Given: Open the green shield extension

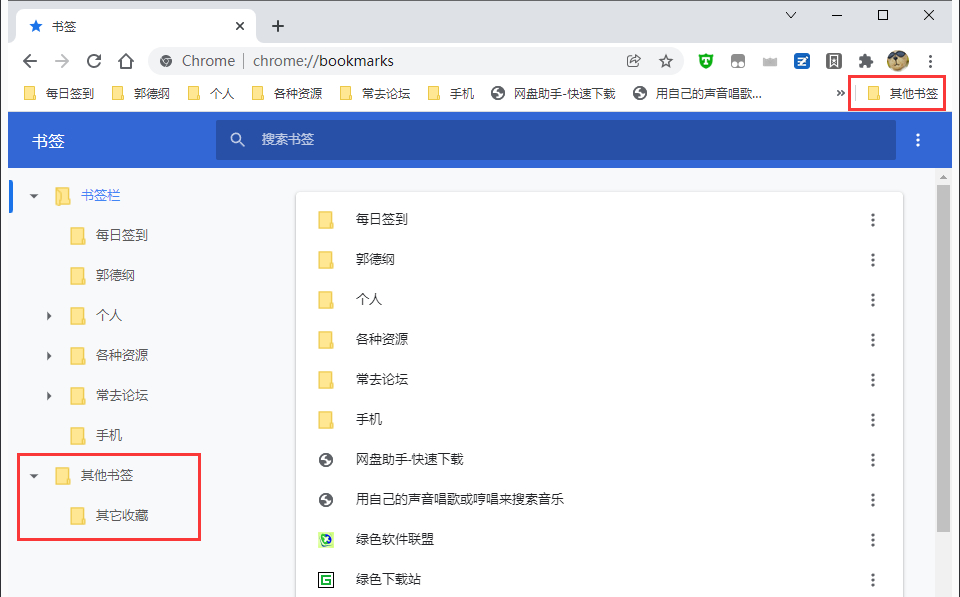Looking at the screenshot, I should (x=706, y=61).
